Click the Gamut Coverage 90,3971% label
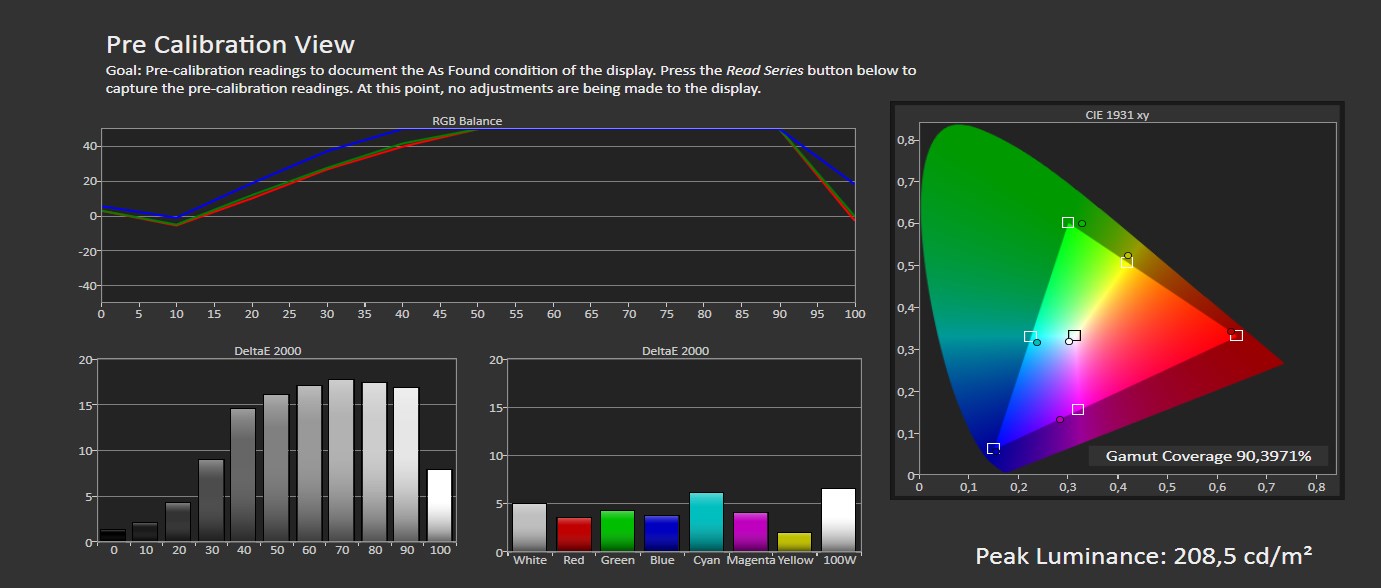1381x588 pixels. [x=1206, y=456]
